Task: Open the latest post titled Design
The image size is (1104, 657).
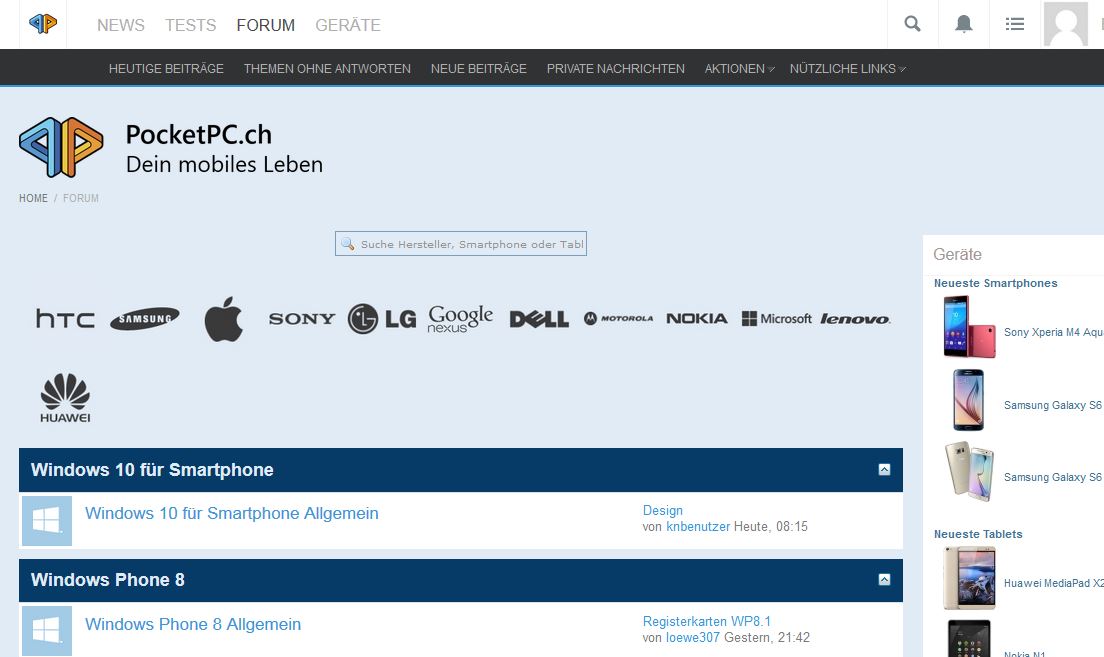Action: click(663, 511)
